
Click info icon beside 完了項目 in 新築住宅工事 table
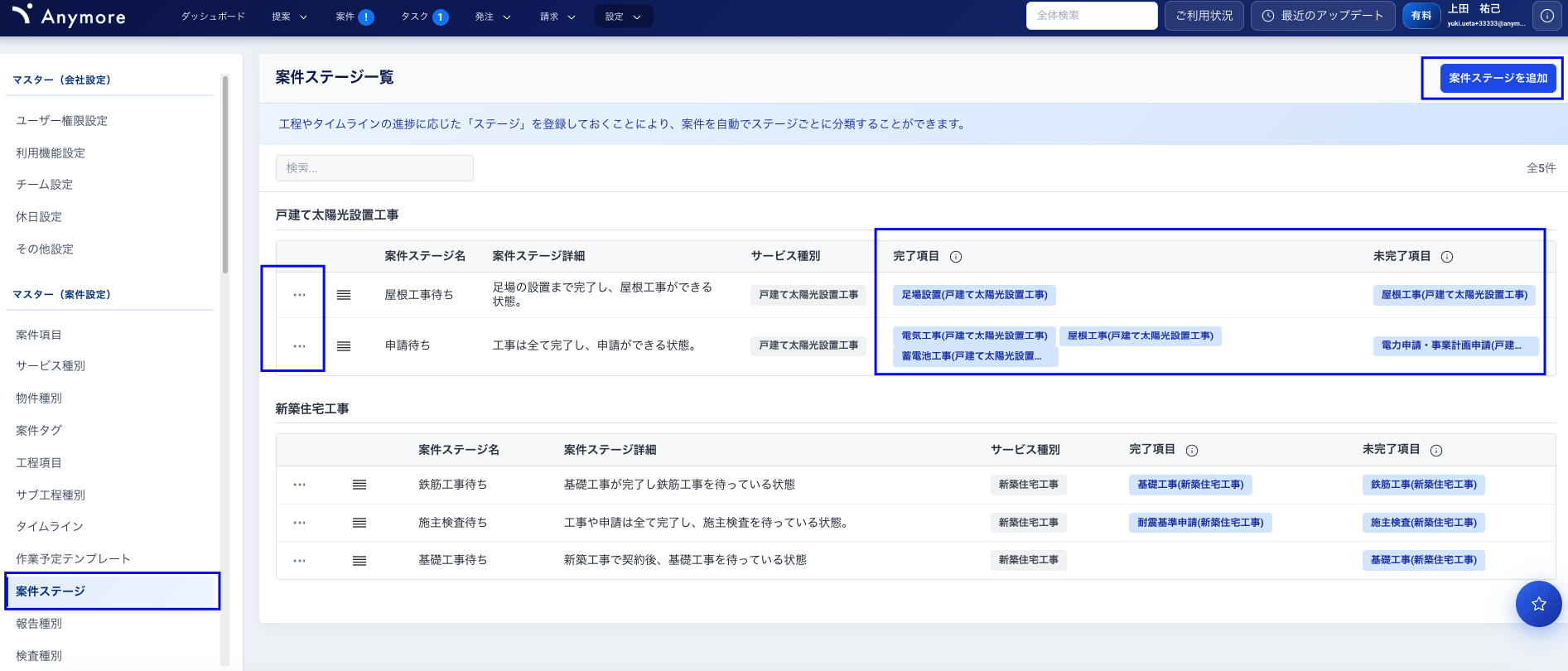coord(1192,451)
